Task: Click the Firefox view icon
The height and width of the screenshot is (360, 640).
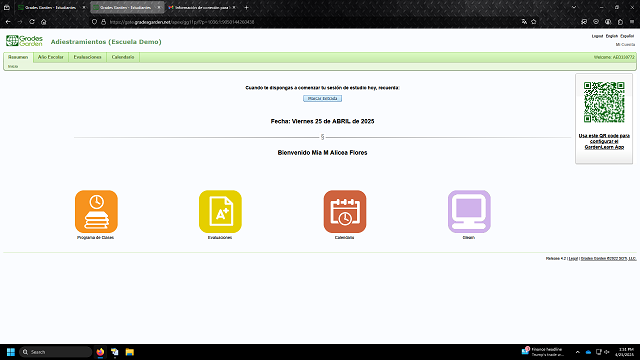Action: (7, 7)
